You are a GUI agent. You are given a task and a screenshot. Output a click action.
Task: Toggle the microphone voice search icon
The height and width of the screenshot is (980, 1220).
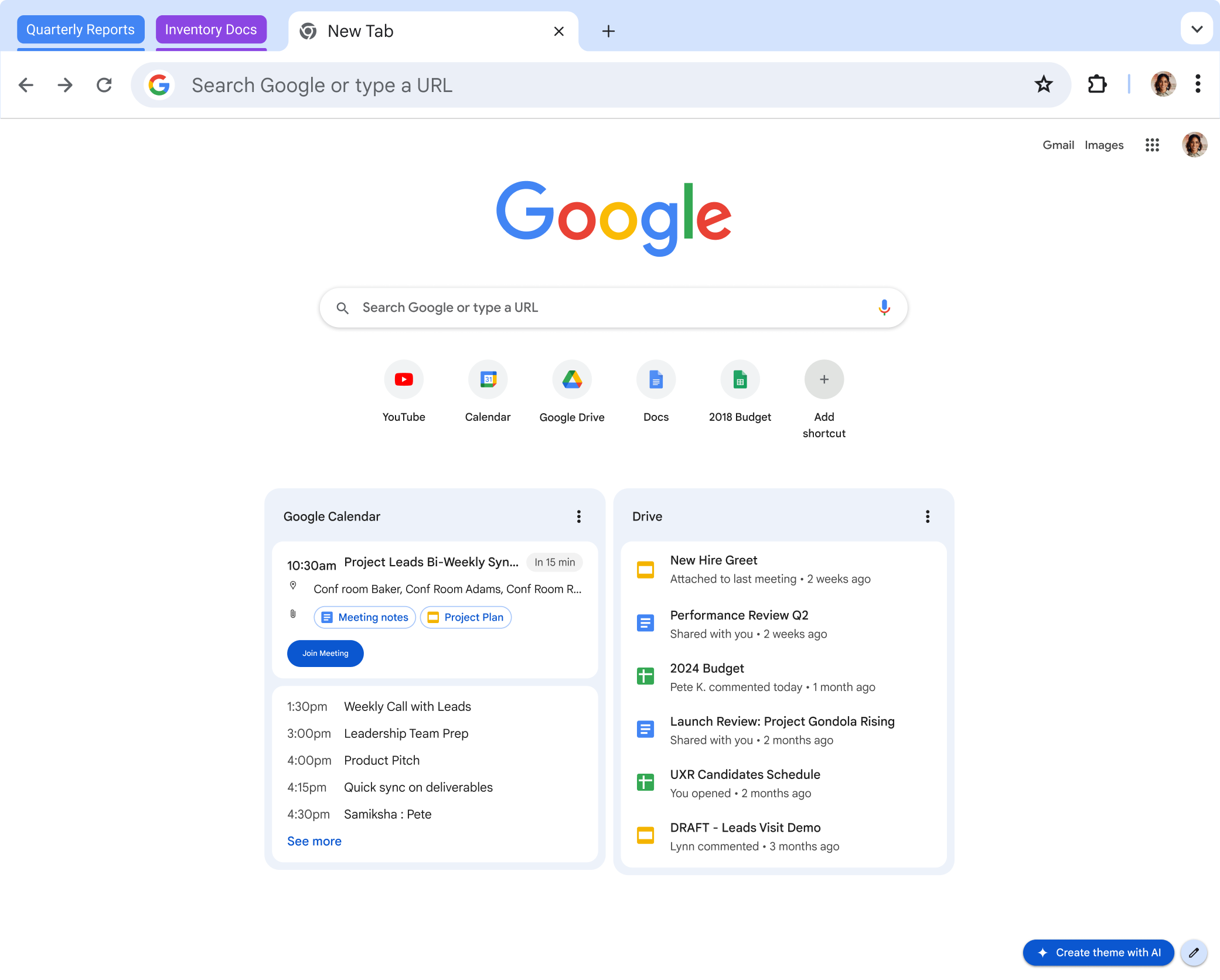(884, 307)
